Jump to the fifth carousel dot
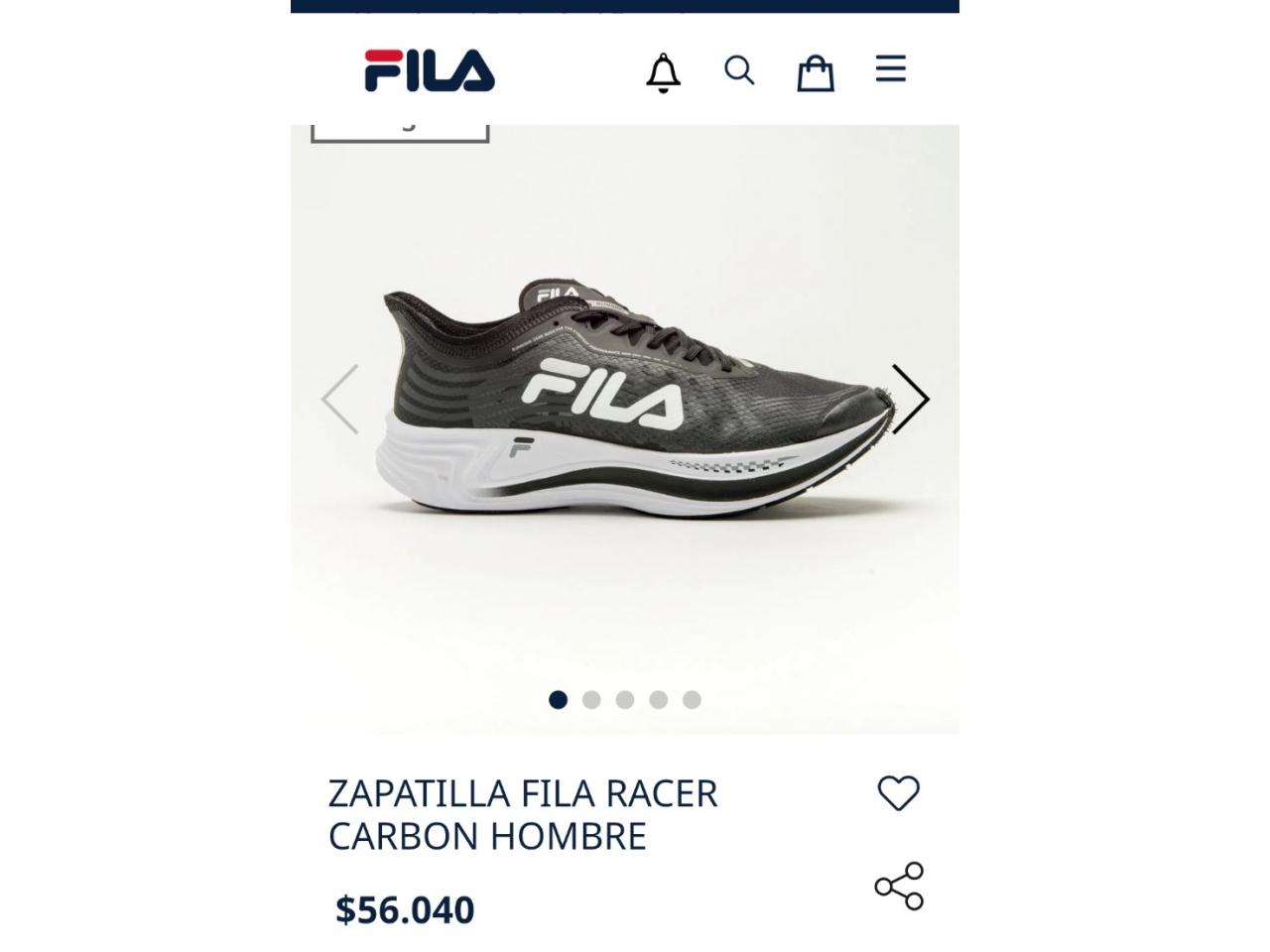This screenshot has width=1270, height=952. tap(693, 700)
